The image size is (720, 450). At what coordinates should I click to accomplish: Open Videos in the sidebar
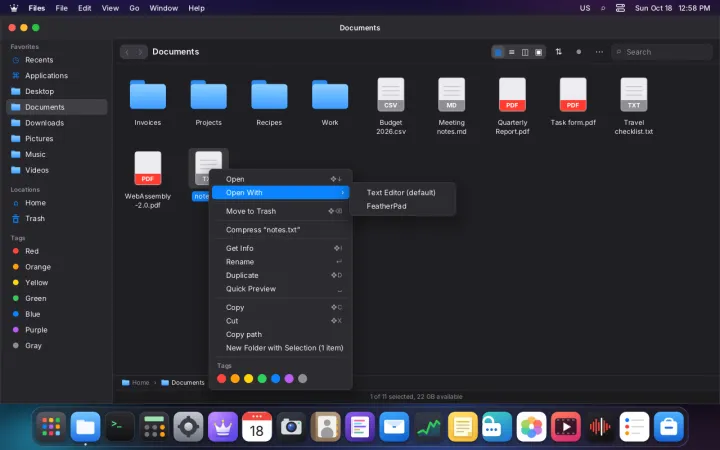tap(57, 170)
